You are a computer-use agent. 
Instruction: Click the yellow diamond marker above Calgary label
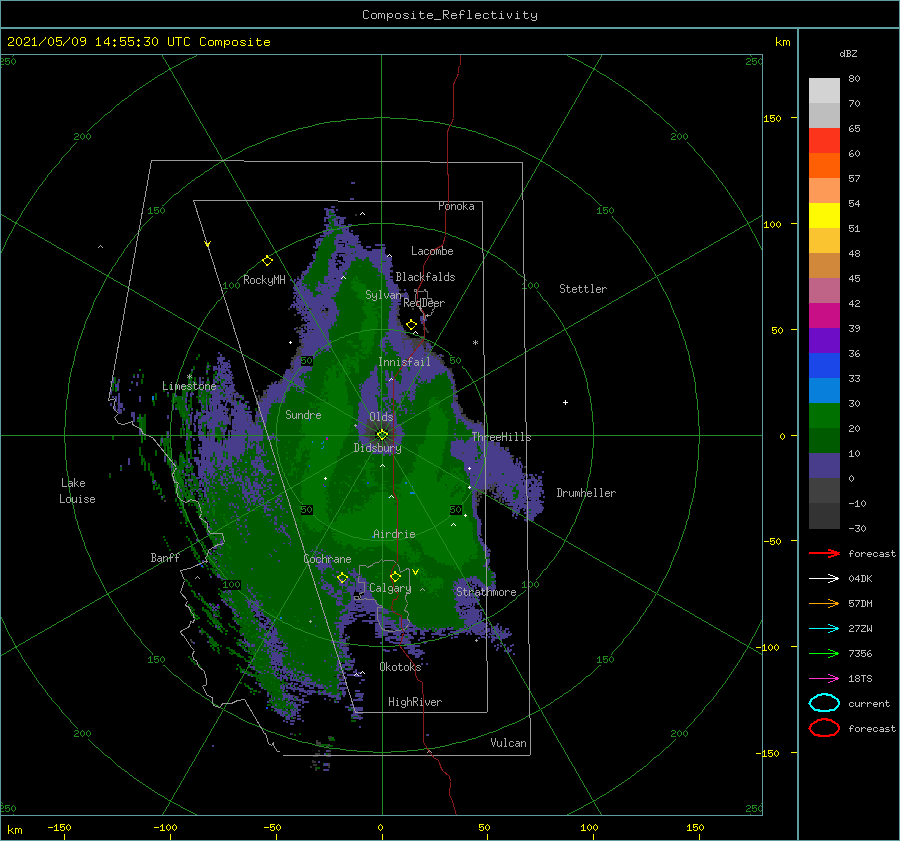point(395,576)
